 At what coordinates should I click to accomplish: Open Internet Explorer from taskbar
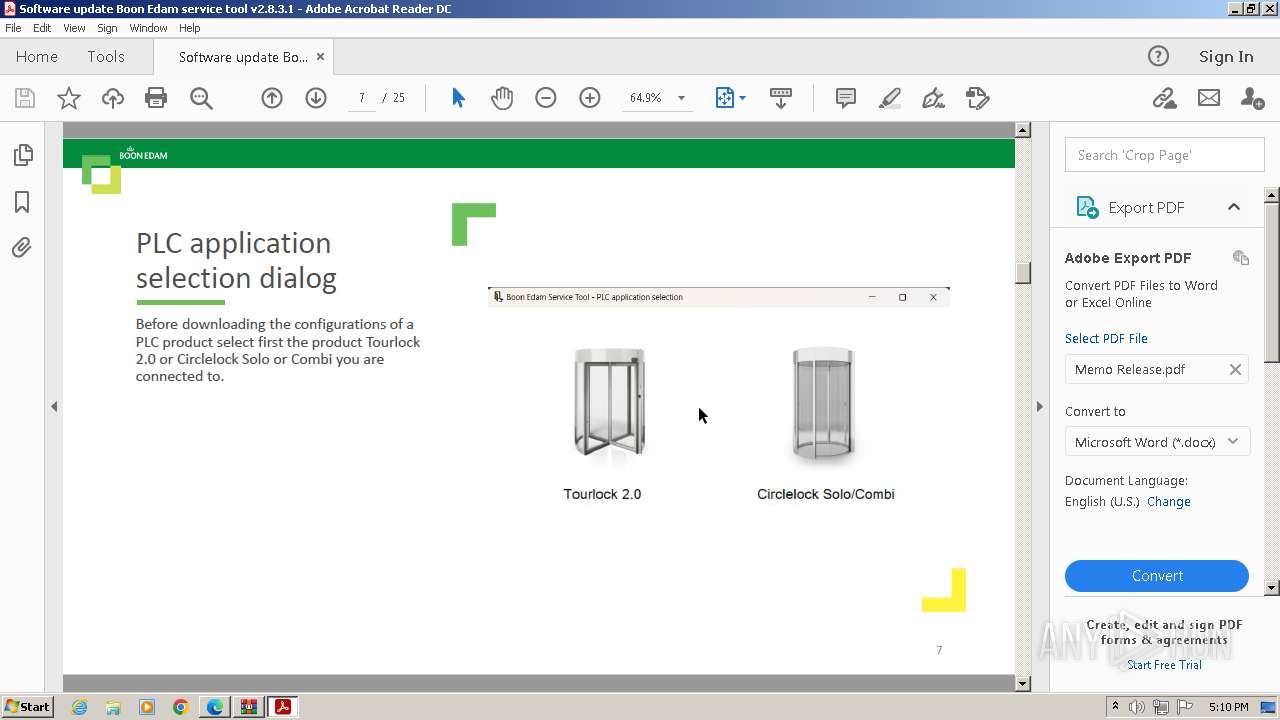point(79,707)
